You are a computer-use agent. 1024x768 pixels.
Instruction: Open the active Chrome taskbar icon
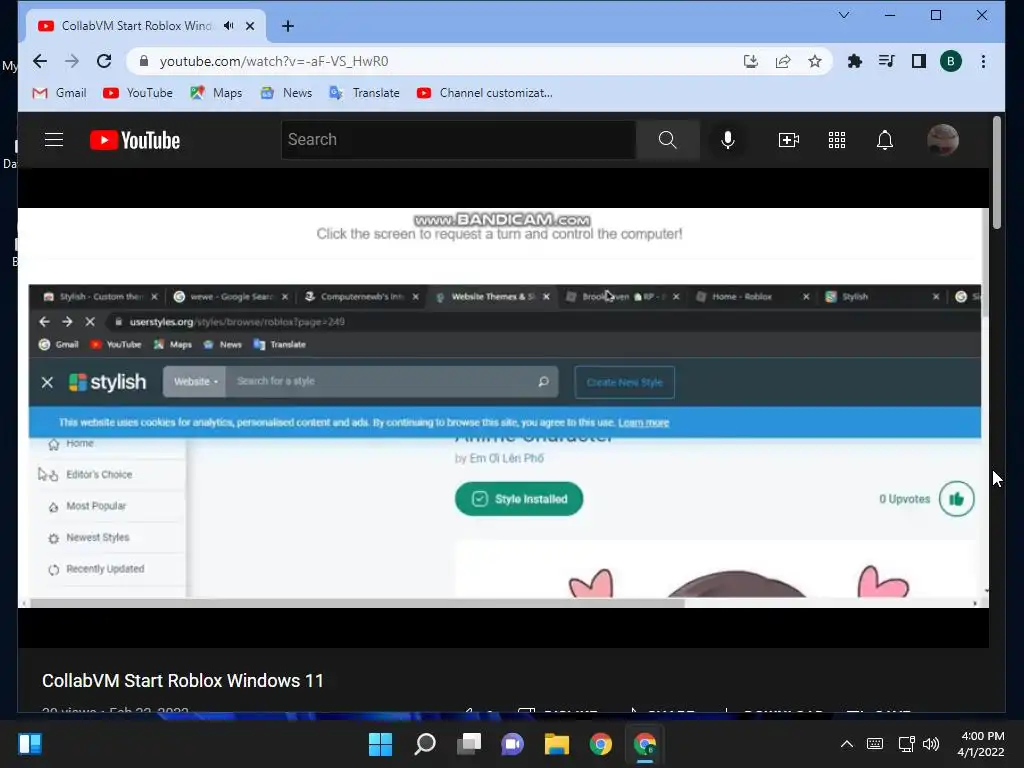point(645,744)
